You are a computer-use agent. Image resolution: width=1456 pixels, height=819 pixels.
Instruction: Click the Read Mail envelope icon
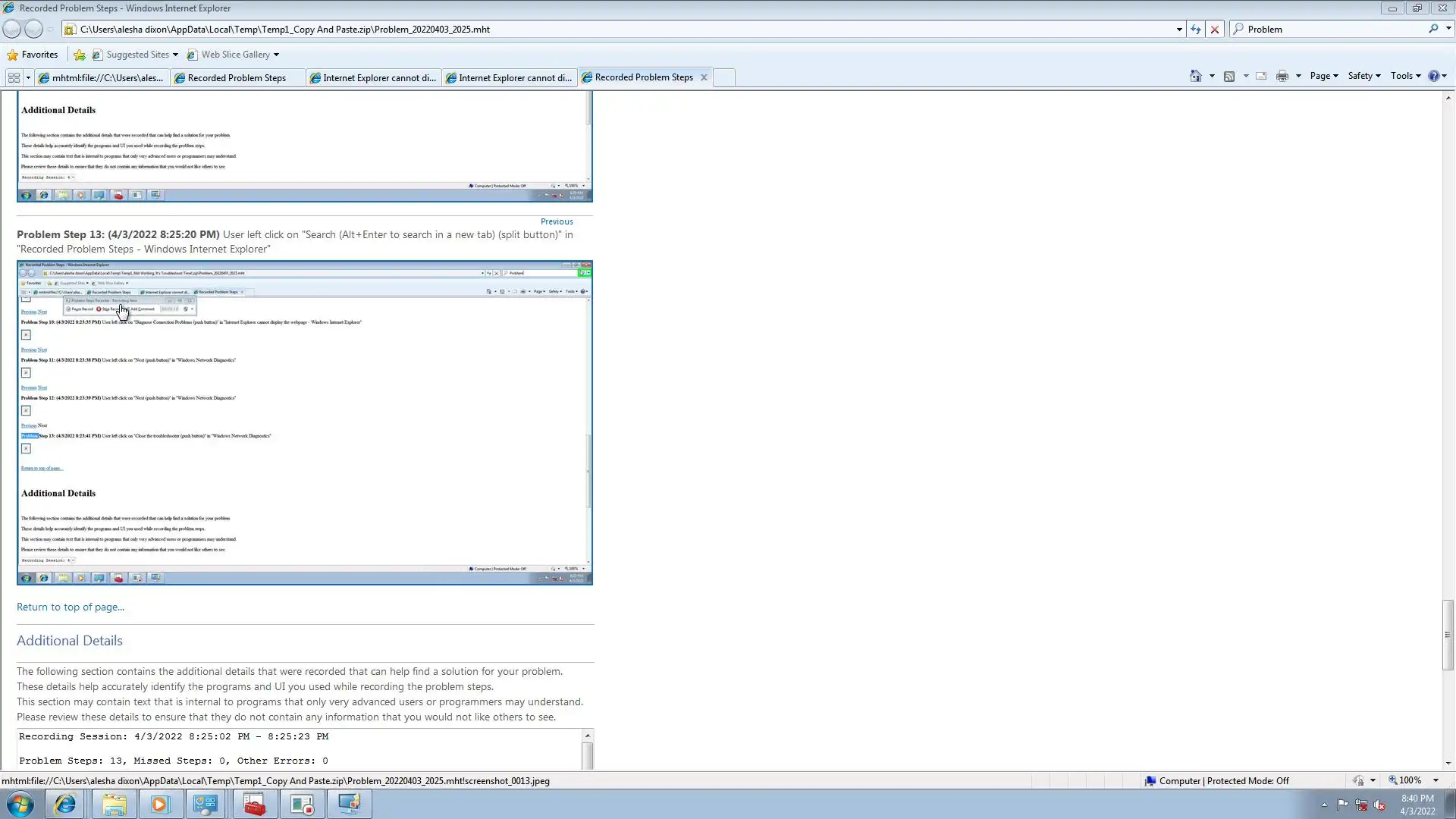point(1261,76)
